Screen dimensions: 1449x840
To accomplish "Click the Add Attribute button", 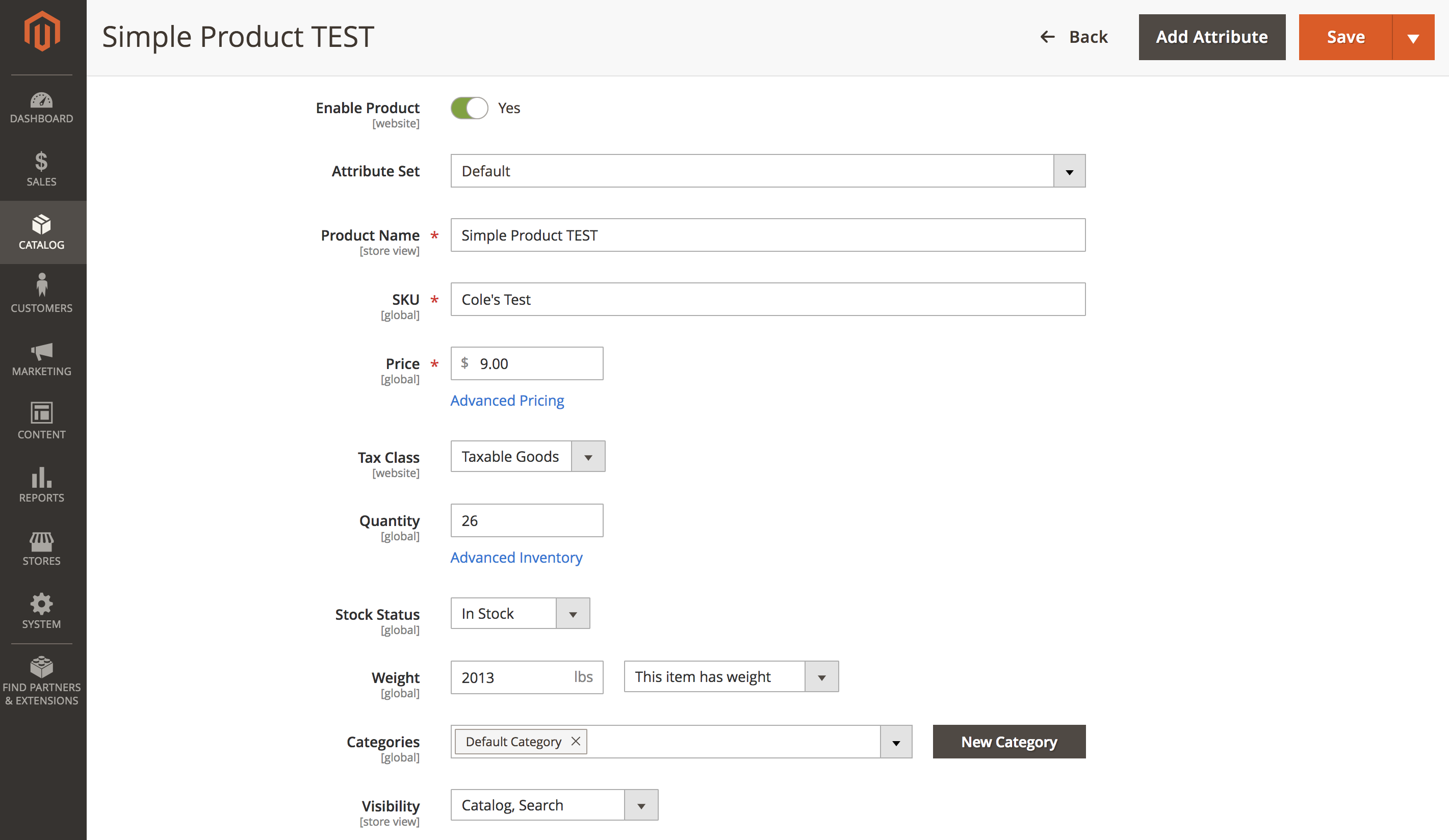I will click(x=1211, y=36).
